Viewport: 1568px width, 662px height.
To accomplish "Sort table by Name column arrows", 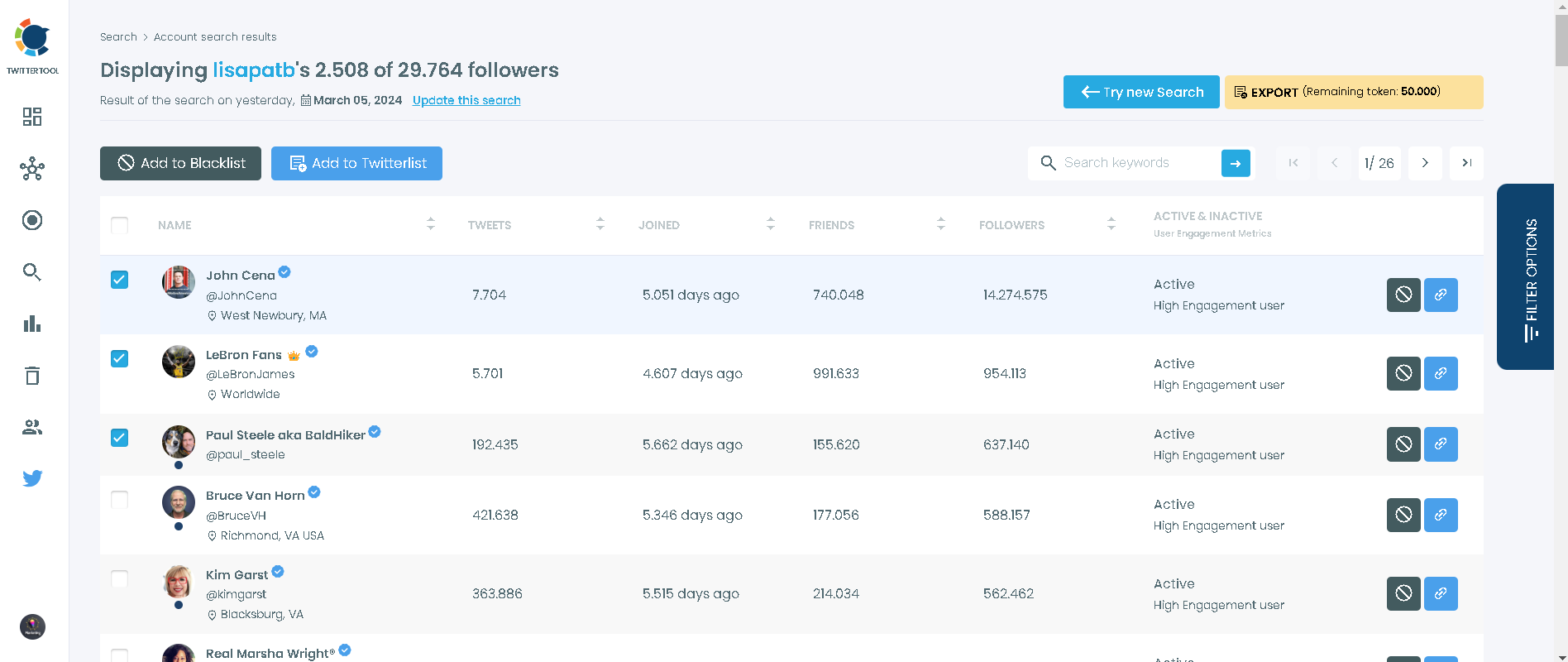I will (431, 224).
